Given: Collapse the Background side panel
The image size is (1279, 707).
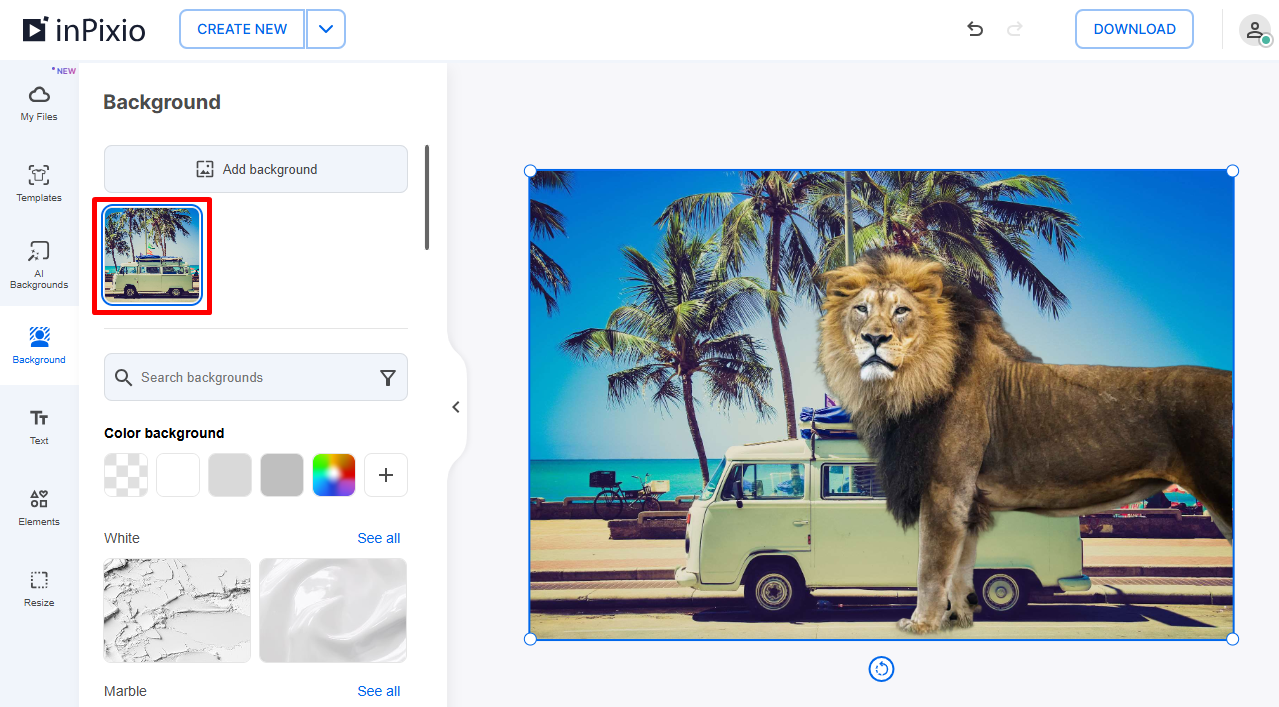Looking at the screenshot, I should [x=456, y=407].
